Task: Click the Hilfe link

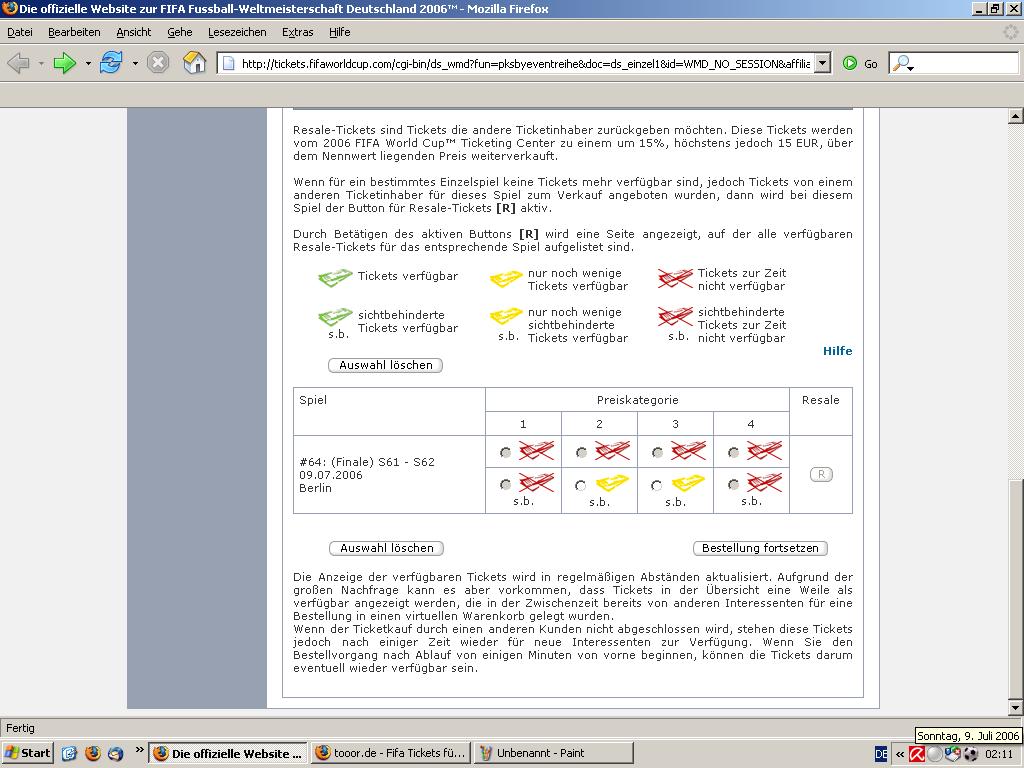Action: click(x=837, y=351)
